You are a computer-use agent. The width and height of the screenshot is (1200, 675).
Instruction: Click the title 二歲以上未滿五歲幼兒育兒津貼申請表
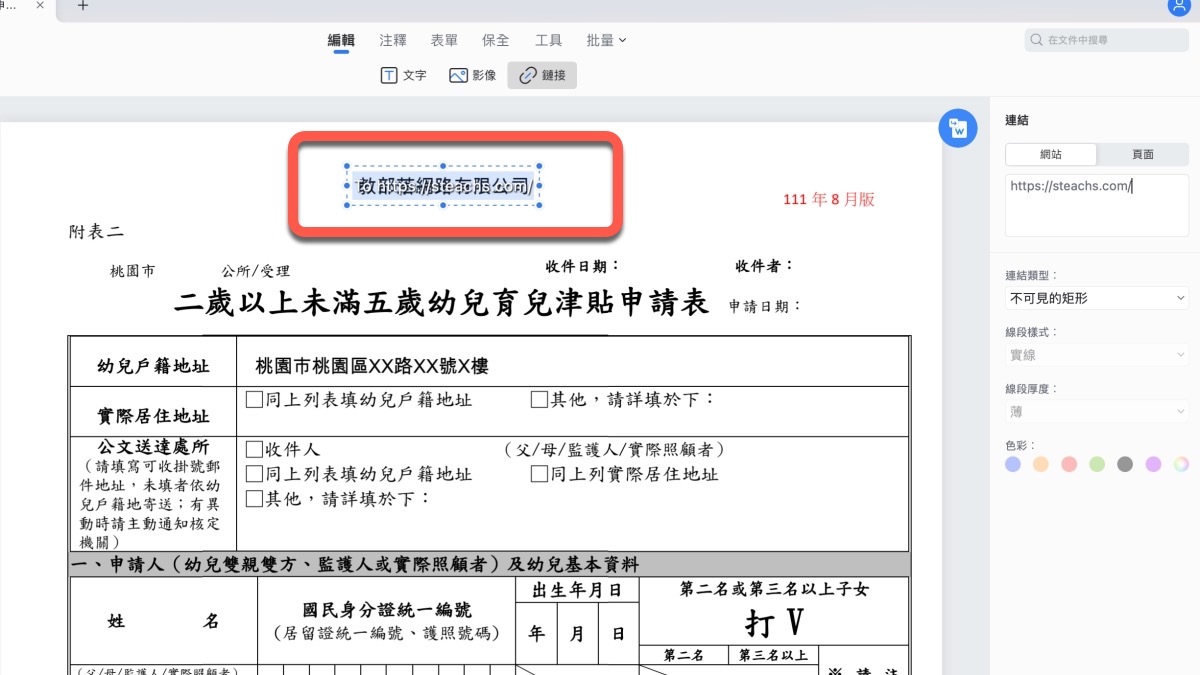(x=441, y=302)
